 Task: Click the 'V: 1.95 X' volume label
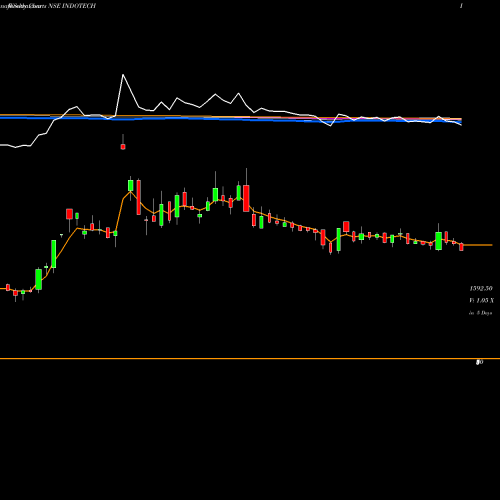coord(481,301)
